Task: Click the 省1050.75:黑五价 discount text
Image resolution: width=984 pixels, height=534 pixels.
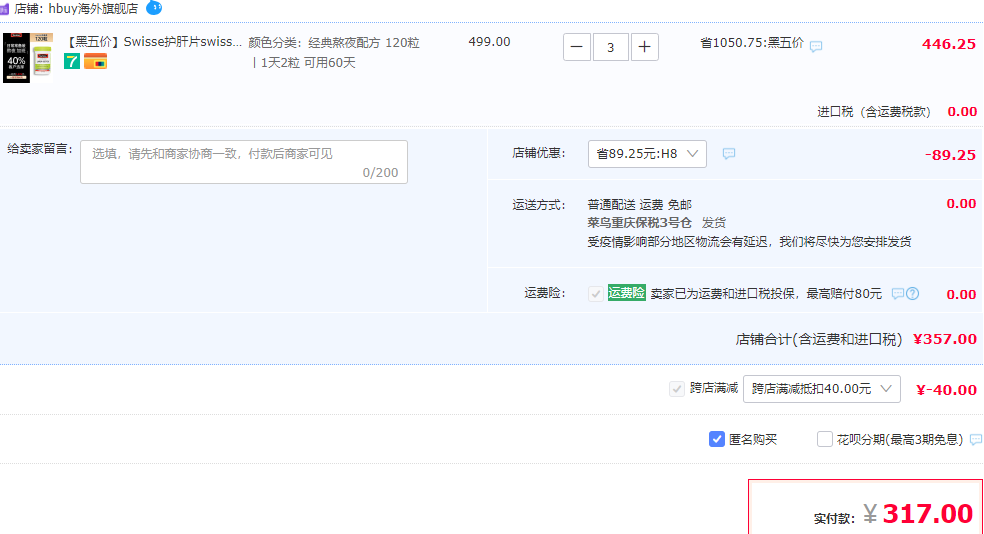Action: [752, 43]
